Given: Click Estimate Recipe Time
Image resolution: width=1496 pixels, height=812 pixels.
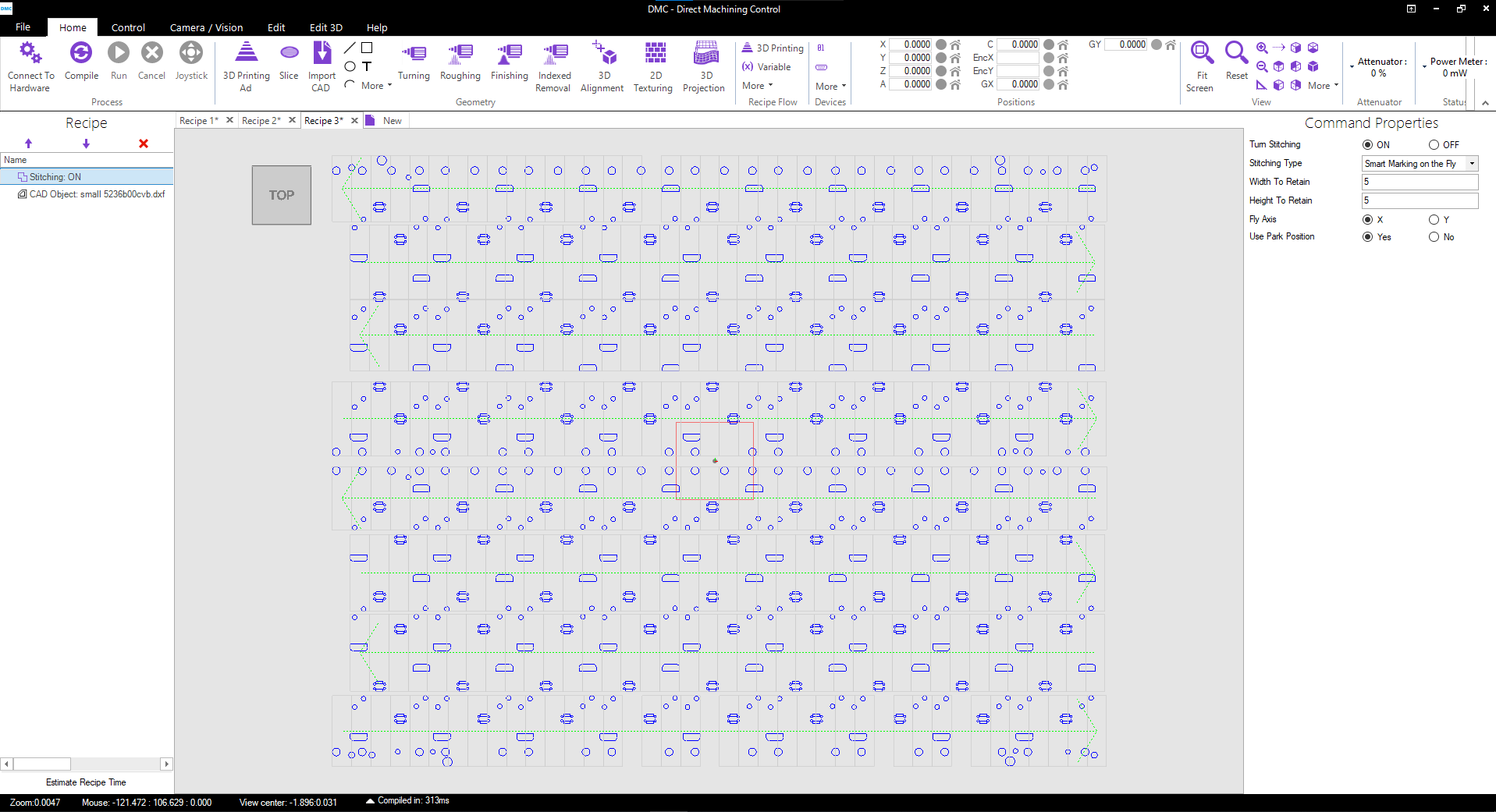Looking at the screenshot, I should click(86, 782).
